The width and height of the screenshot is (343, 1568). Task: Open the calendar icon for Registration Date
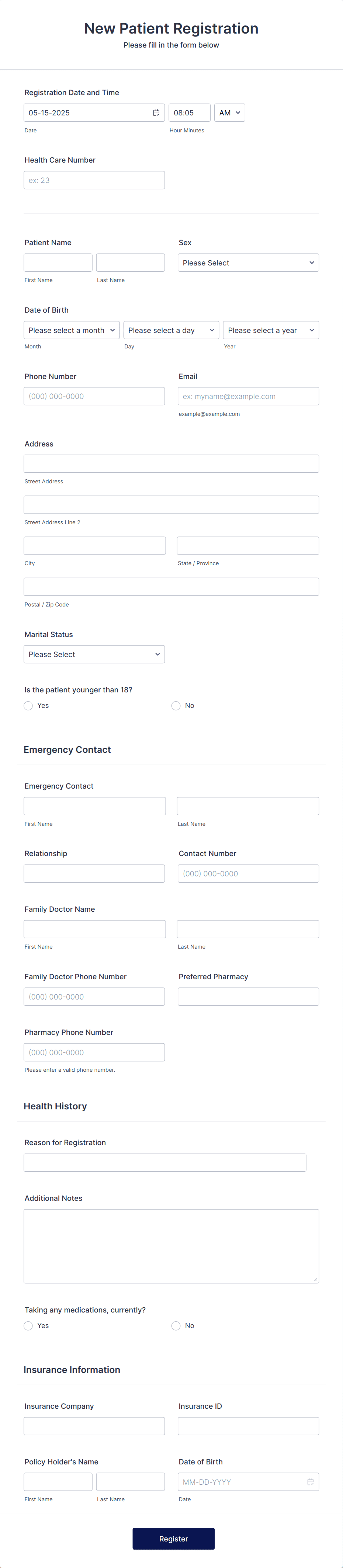(156, 112)
